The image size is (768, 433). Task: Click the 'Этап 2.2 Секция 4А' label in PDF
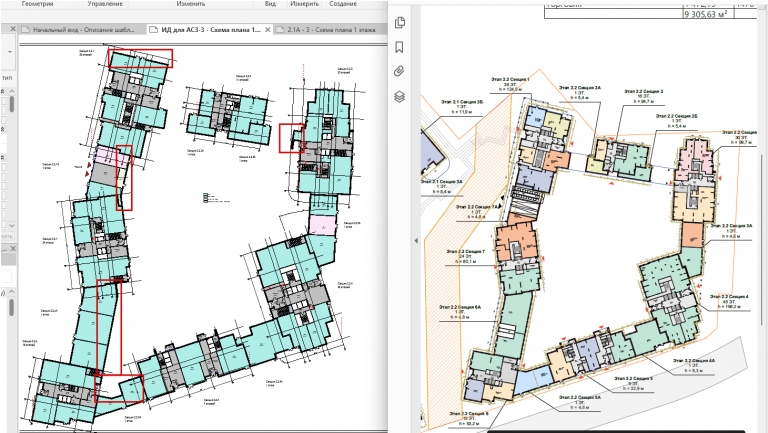[694, 361]
